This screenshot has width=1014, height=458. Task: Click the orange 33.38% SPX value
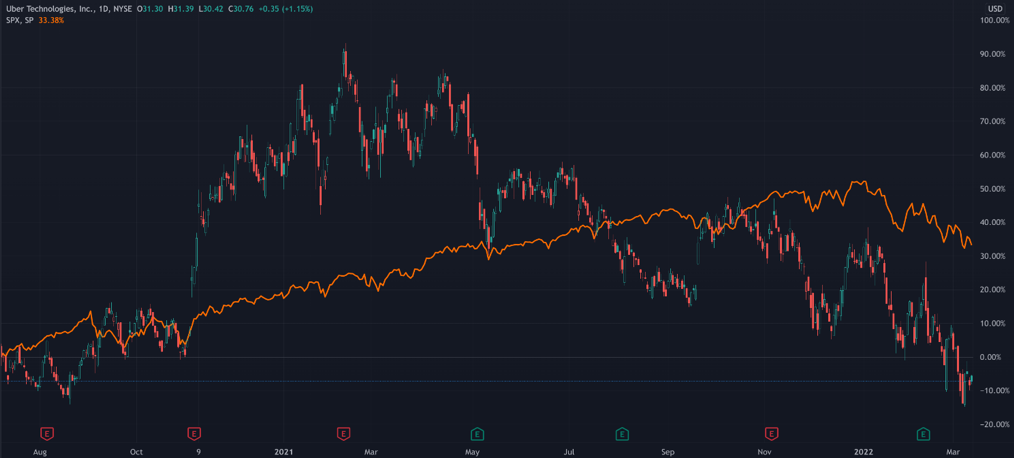(50, 20)
